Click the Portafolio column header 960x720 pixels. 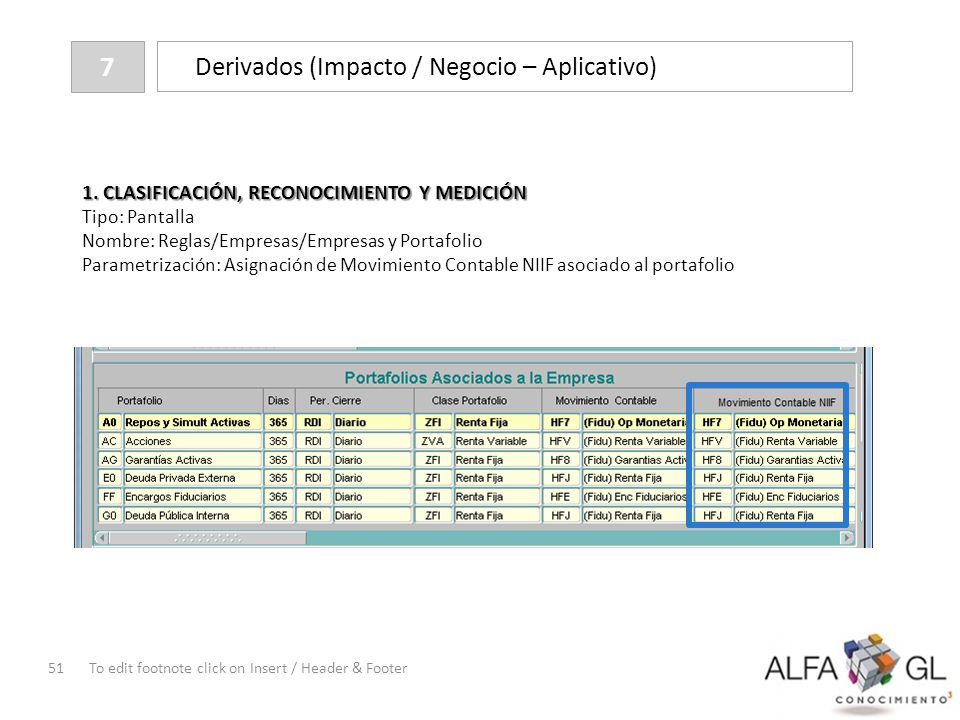click(x=180, y=400)
